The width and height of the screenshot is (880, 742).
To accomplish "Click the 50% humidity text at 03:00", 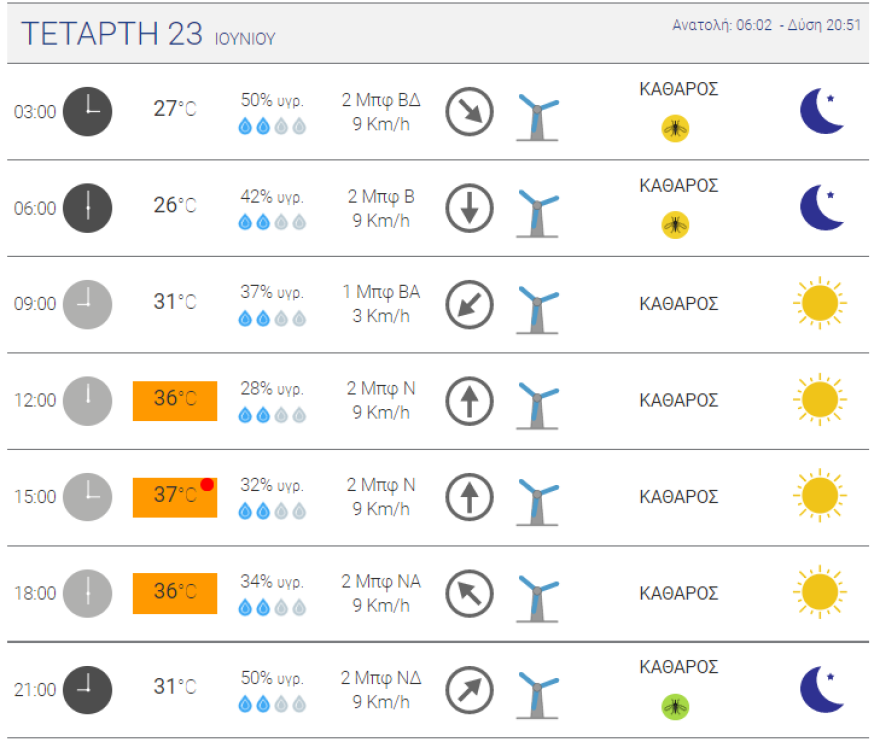I will (272, 100).
